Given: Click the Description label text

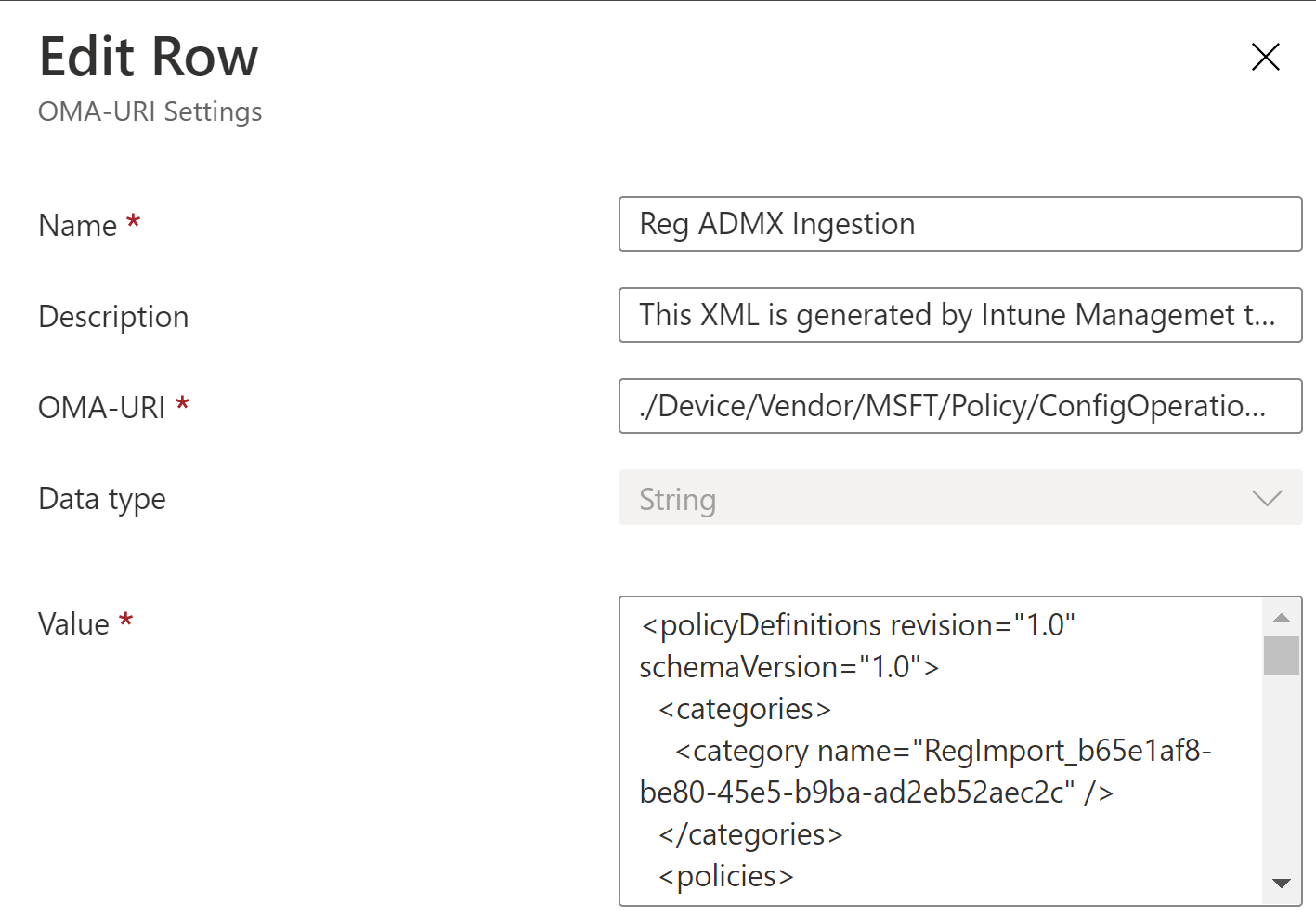Looking at the screenshot, I should [113, 317].
